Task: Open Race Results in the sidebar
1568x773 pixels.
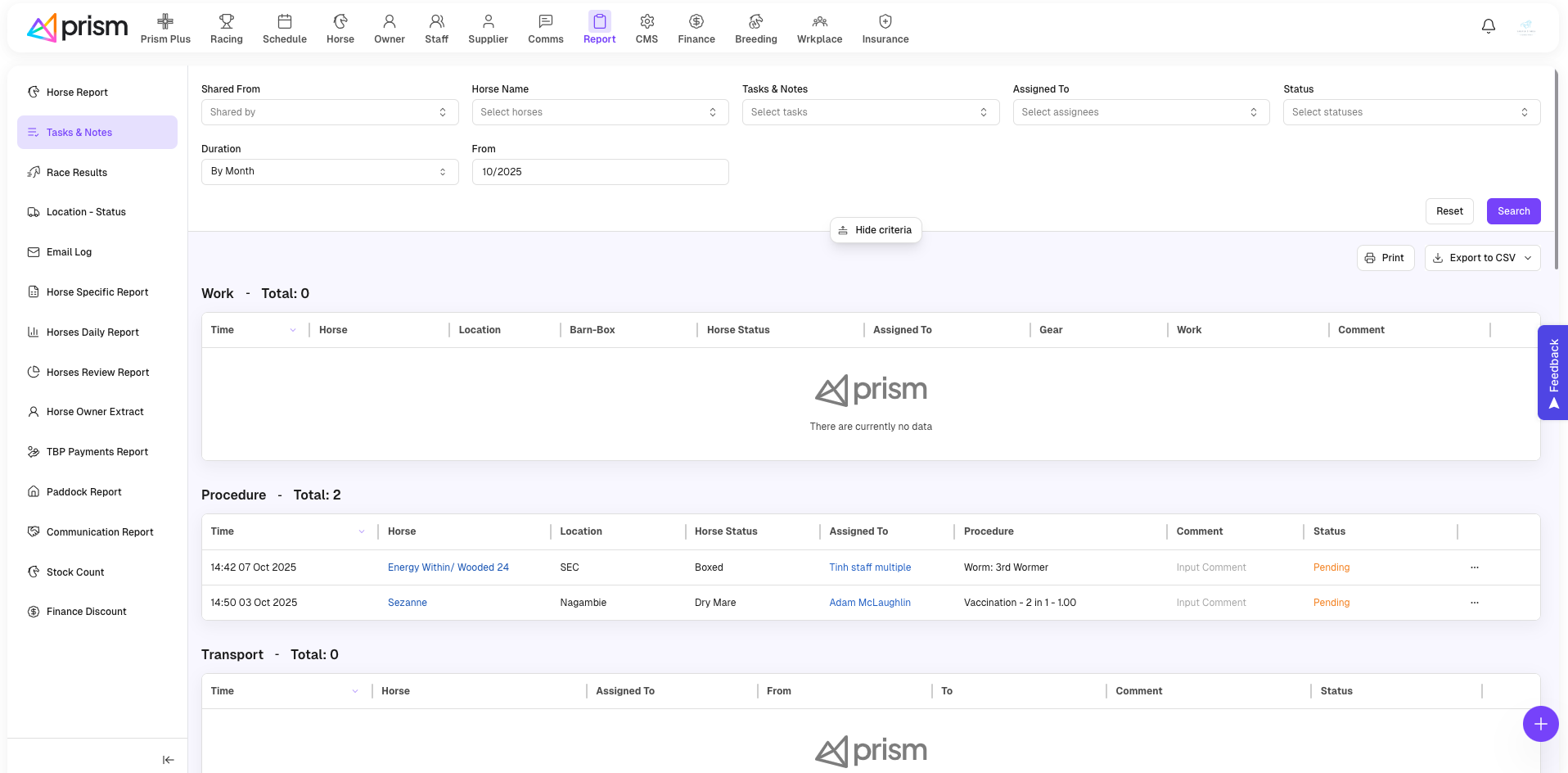Action: 77,173
